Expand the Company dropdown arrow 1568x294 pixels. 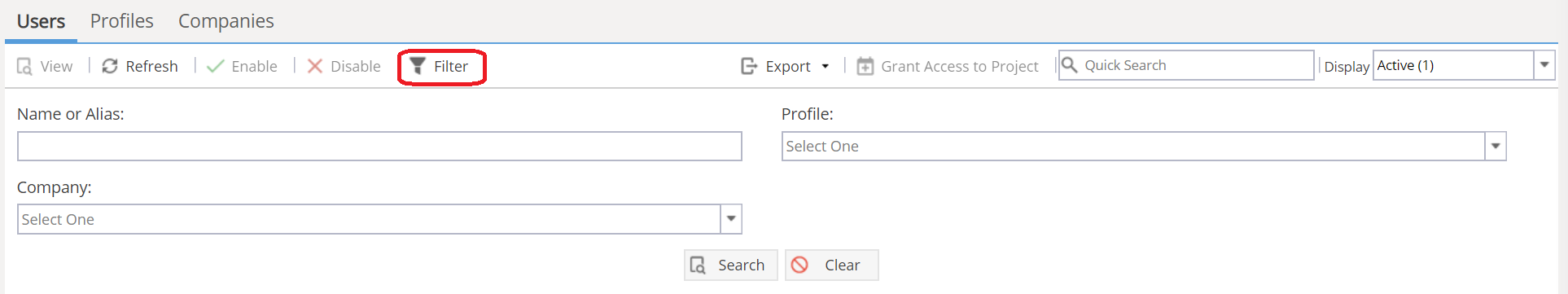pyautogui.click(x=731, y=219)
